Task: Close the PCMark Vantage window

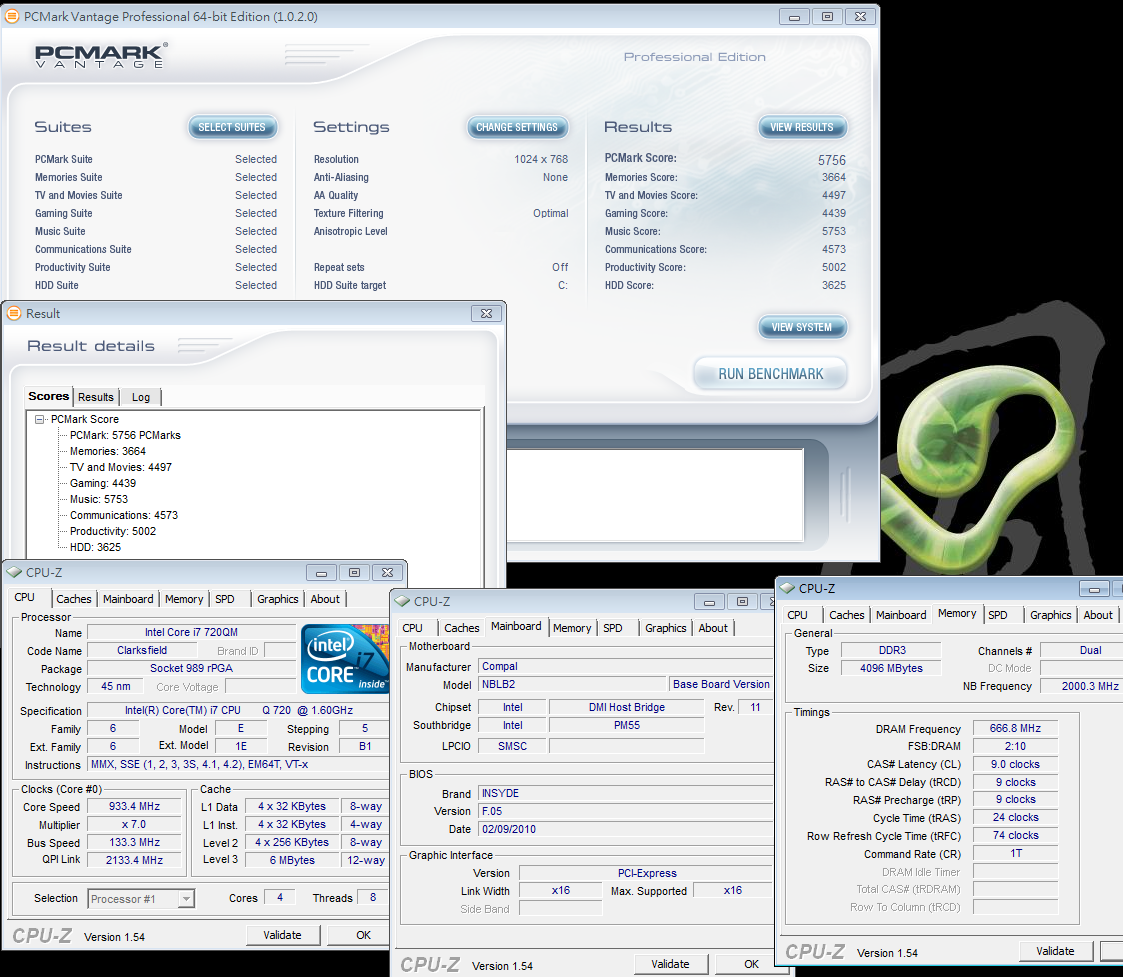Action: click(860, 16)
